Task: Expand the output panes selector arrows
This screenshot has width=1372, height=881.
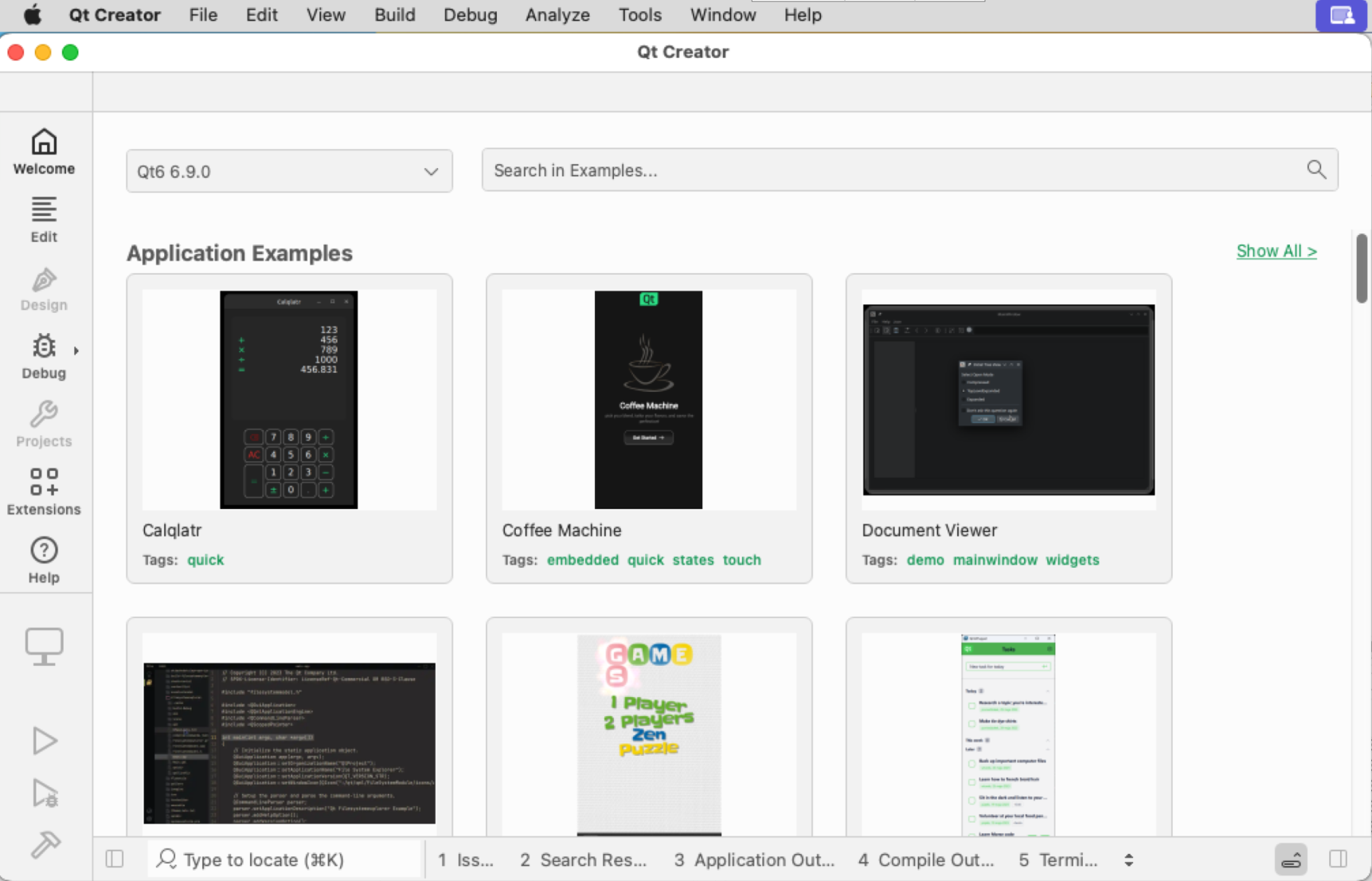Action: tap(1128, 859)
